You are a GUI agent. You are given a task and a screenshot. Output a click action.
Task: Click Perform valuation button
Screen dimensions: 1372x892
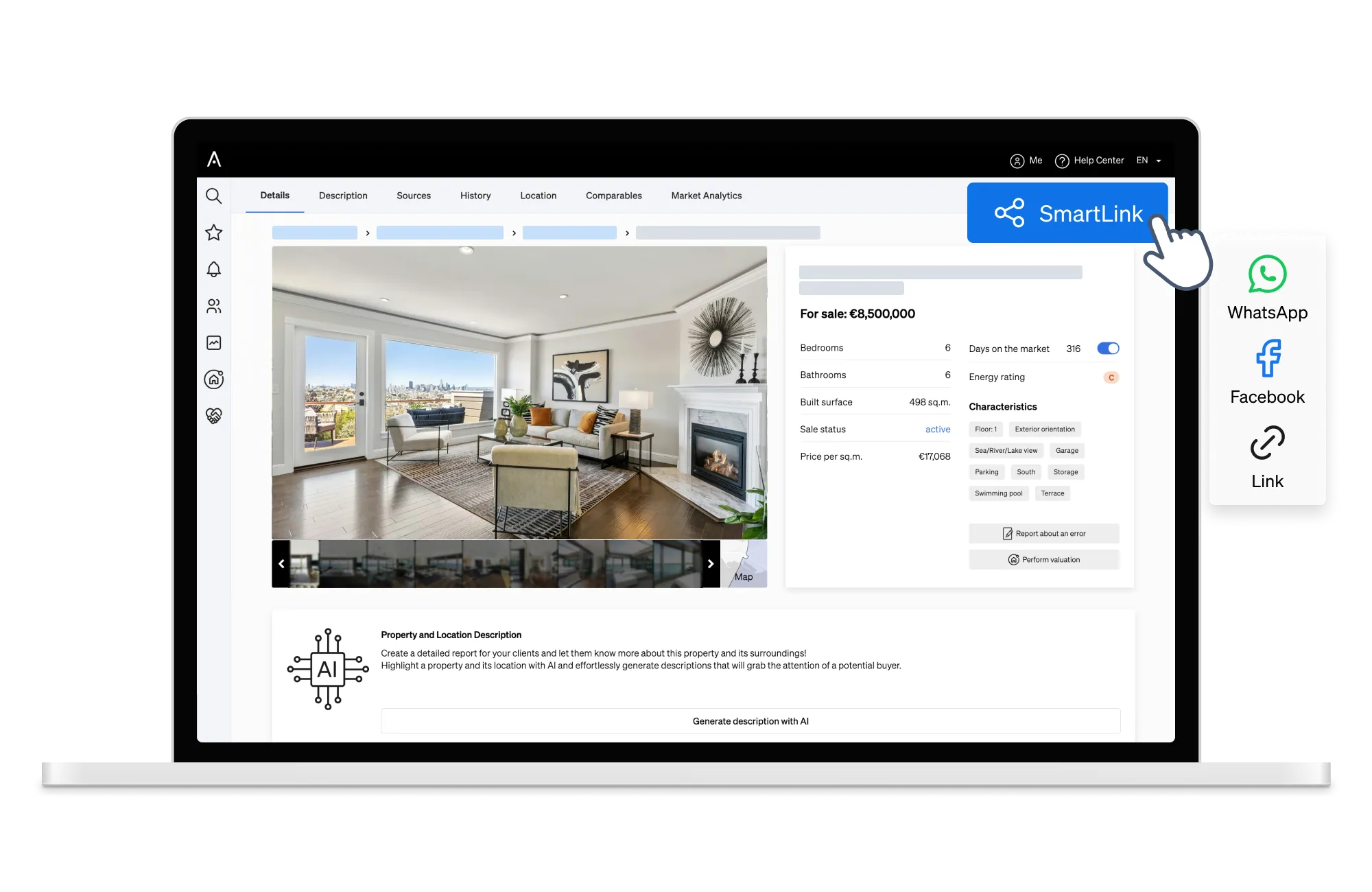click(1044, 559)
